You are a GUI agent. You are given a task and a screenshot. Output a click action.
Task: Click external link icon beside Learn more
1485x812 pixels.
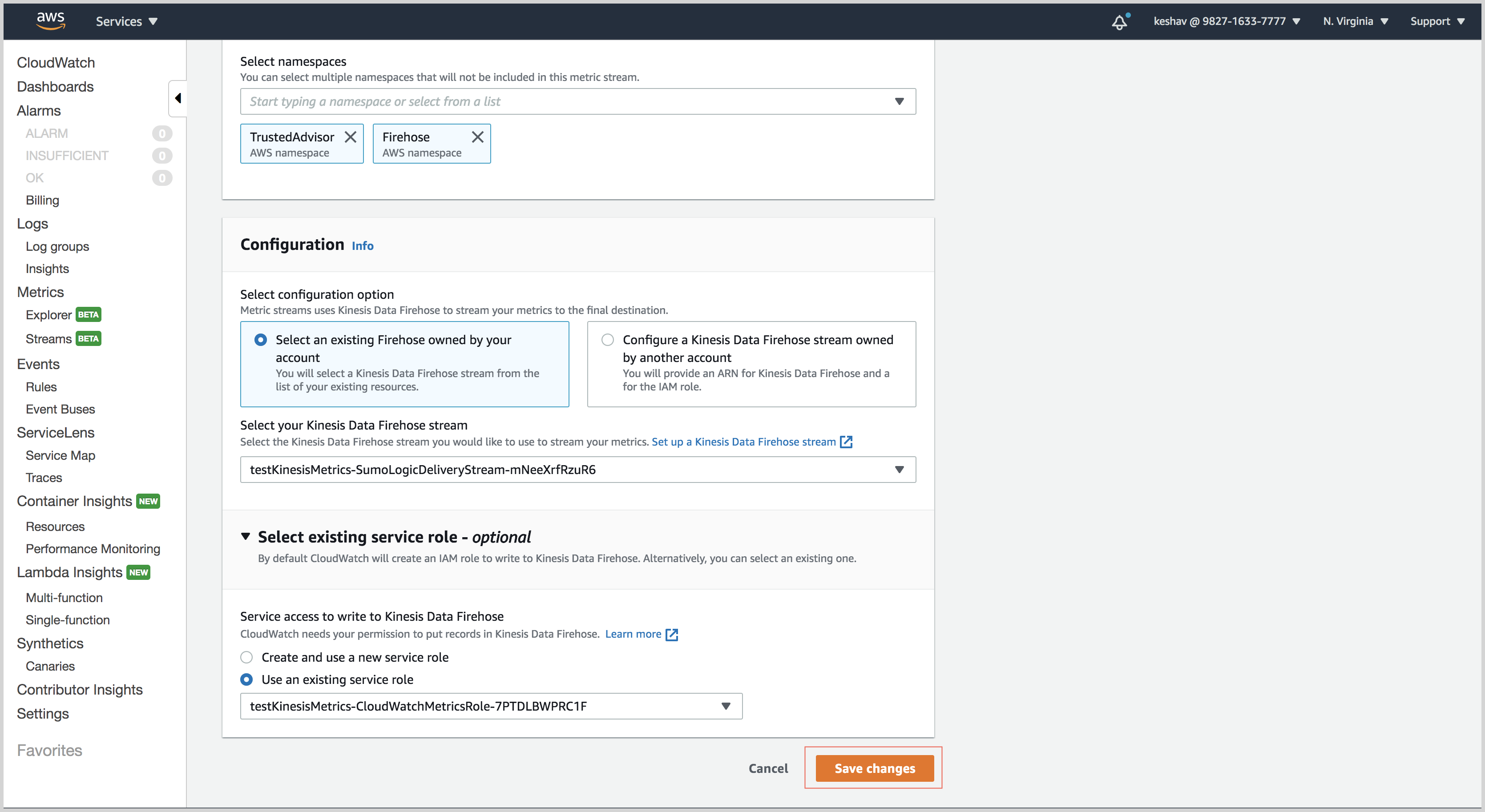tap(672, 635)
